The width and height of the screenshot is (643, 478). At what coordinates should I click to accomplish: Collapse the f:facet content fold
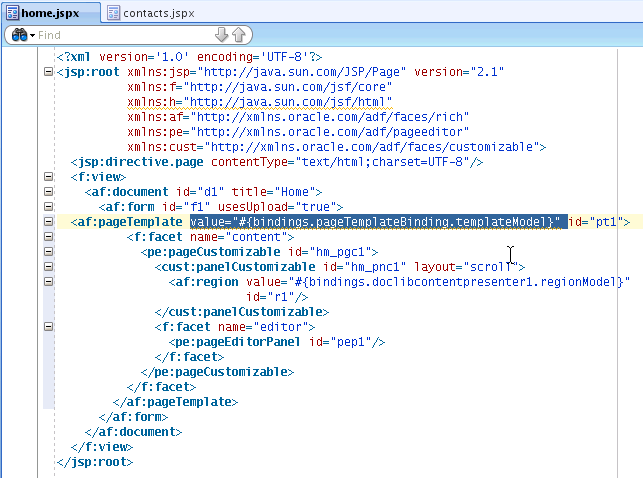tap(48, 237)
